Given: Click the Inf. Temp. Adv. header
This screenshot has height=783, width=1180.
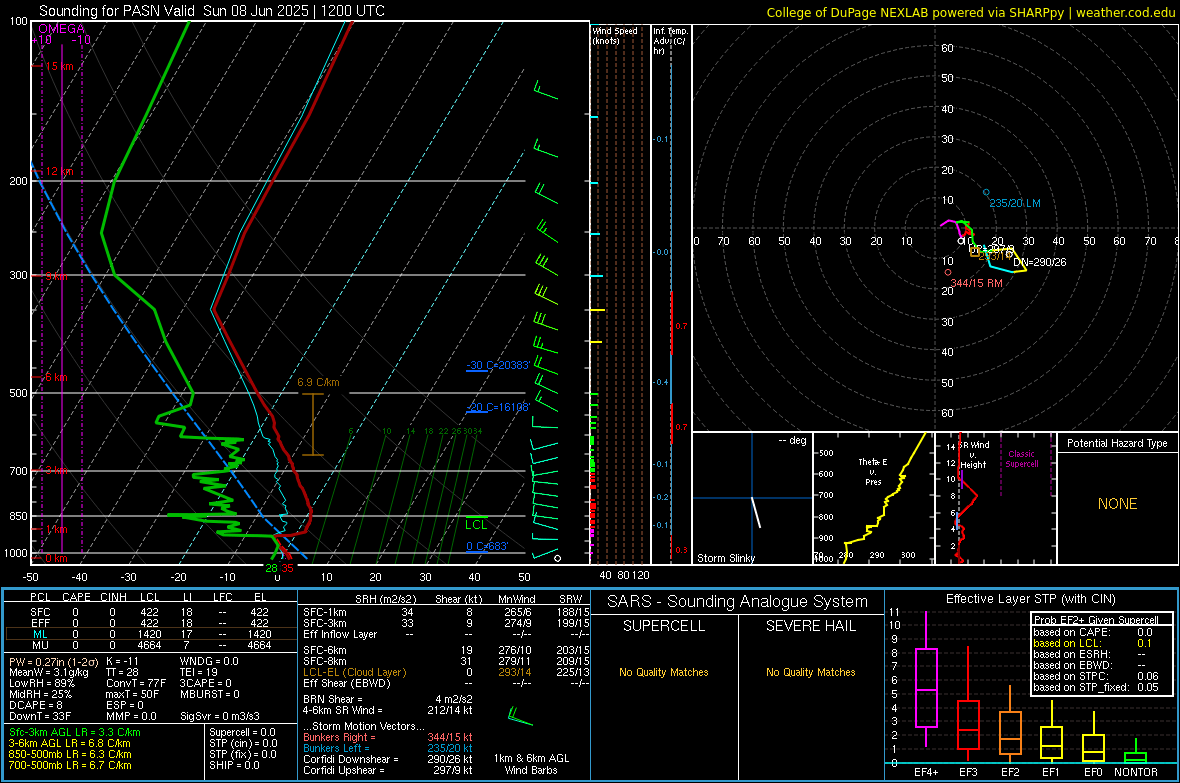Looking at the screenshot, I should (x=670, y=41).
